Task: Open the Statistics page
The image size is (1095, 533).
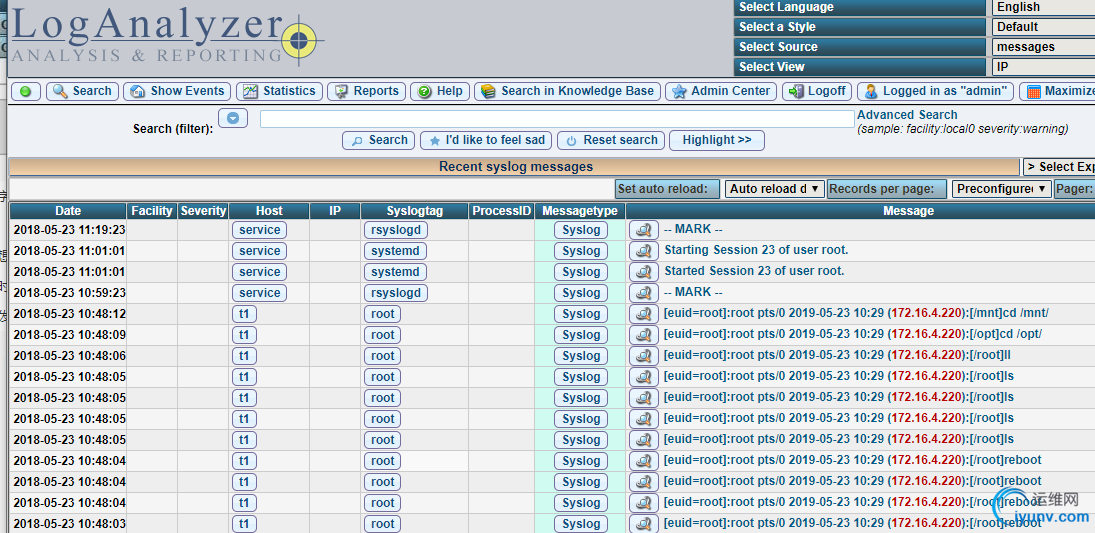Action: click(279, 92)
